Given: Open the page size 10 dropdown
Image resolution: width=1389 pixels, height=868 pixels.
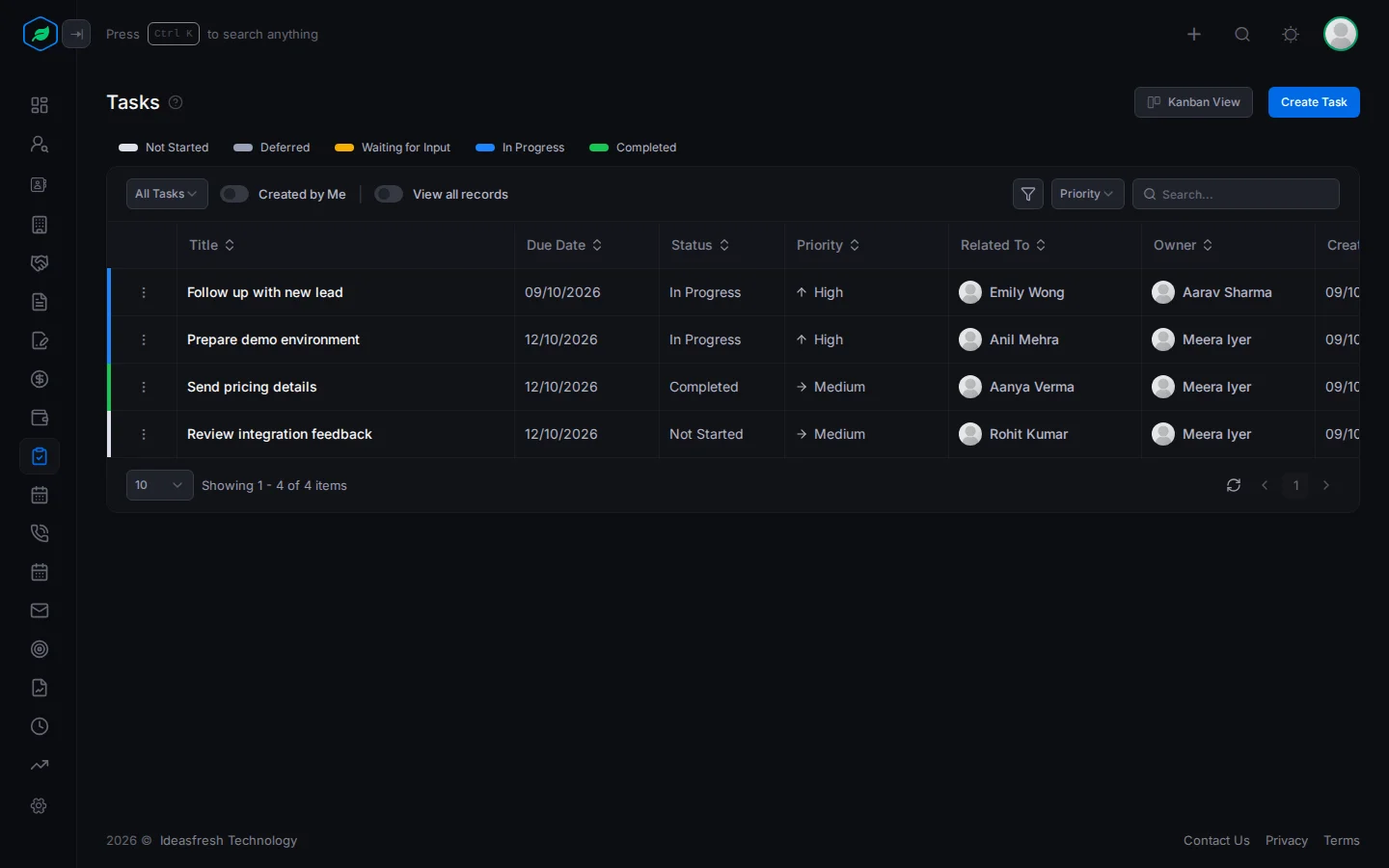Looking at the screenshot, I should point(159,485).
